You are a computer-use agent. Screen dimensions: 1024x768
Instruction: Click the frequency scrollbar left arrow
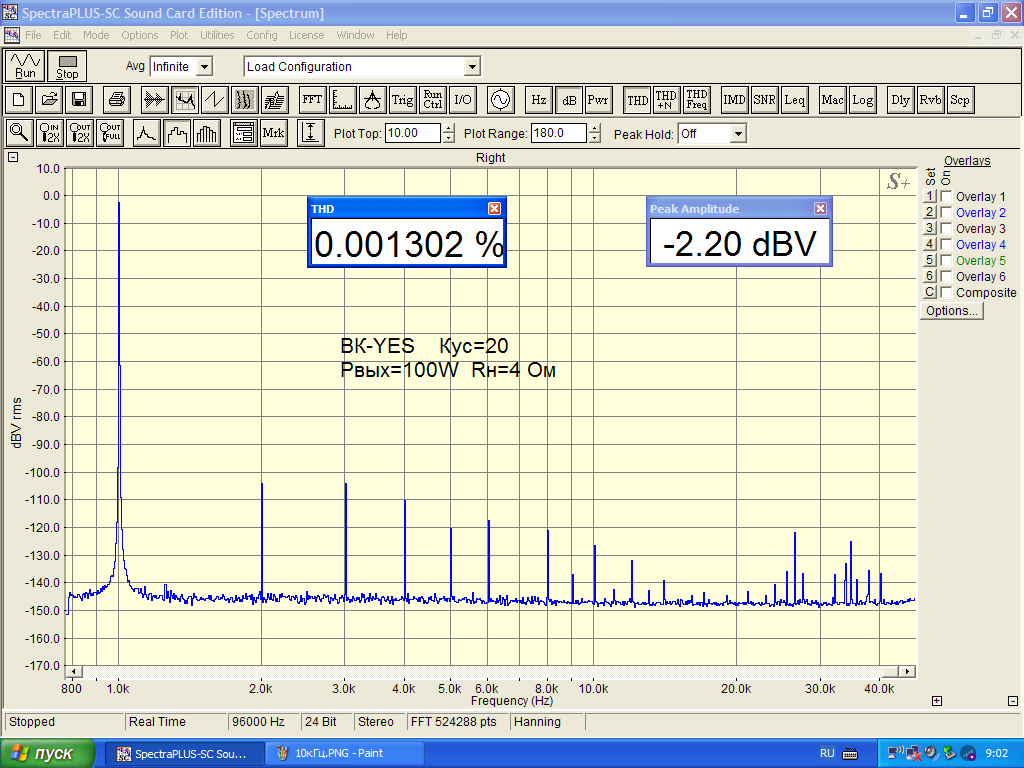pyautogui.click(x=74, y=671)
